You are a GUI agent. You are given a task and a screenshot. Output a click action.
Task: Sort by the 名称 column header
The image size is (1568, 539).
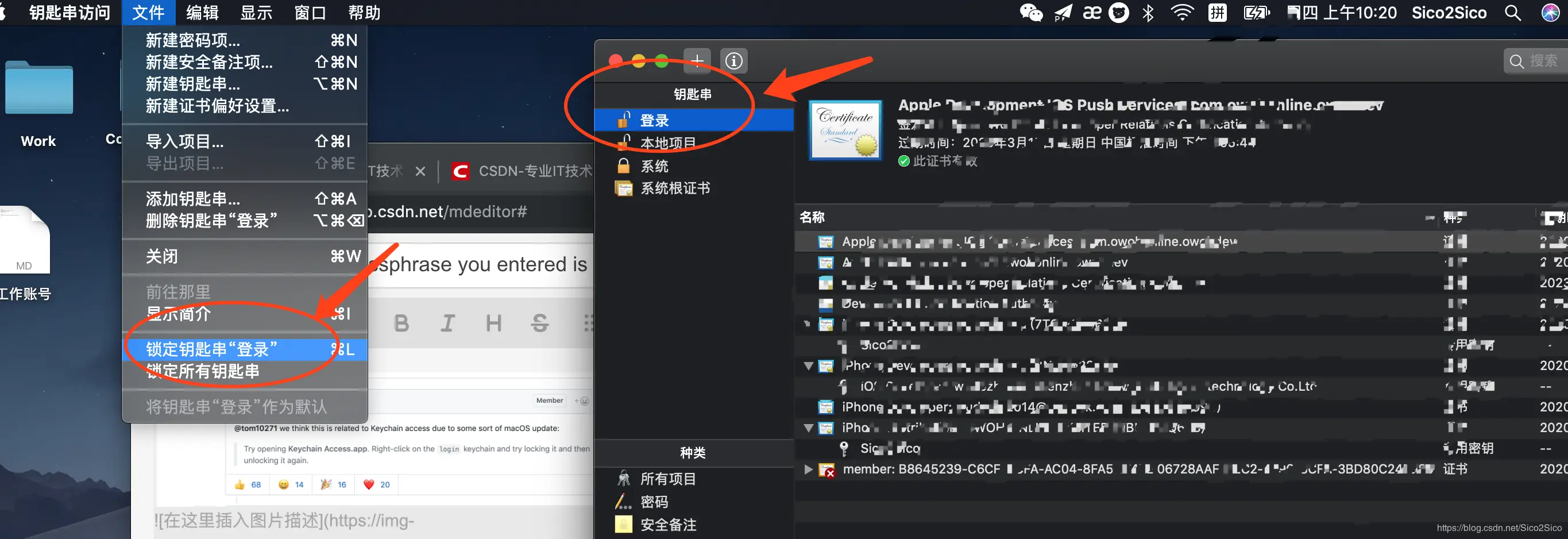[x=812, y=217]
